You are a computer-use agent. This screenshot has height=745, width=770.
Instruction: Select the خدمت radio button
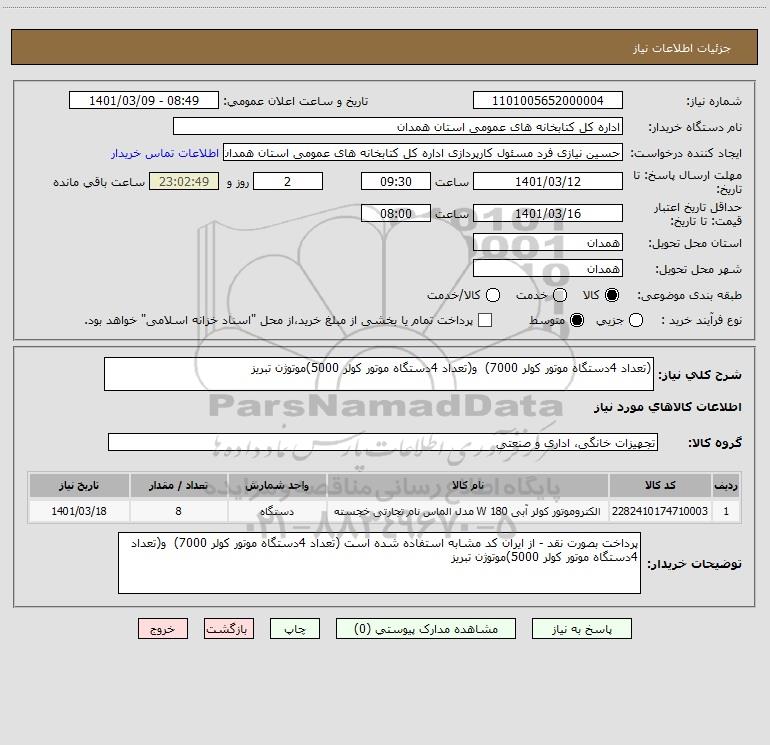[x=560, y=295]
